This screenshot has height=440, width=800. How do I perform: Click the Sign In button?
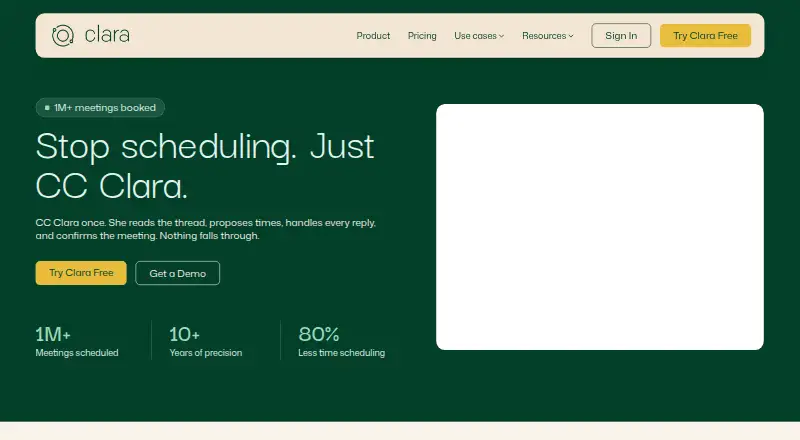click(621, 36)
